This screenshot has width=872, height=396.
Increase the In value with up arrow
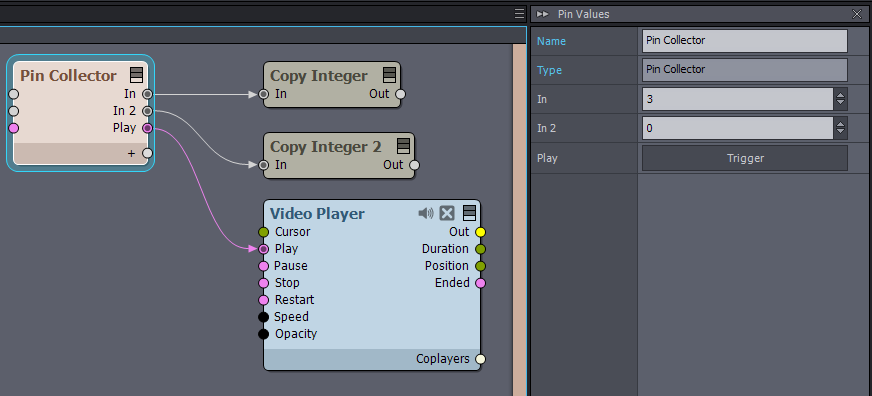[840, 95]
